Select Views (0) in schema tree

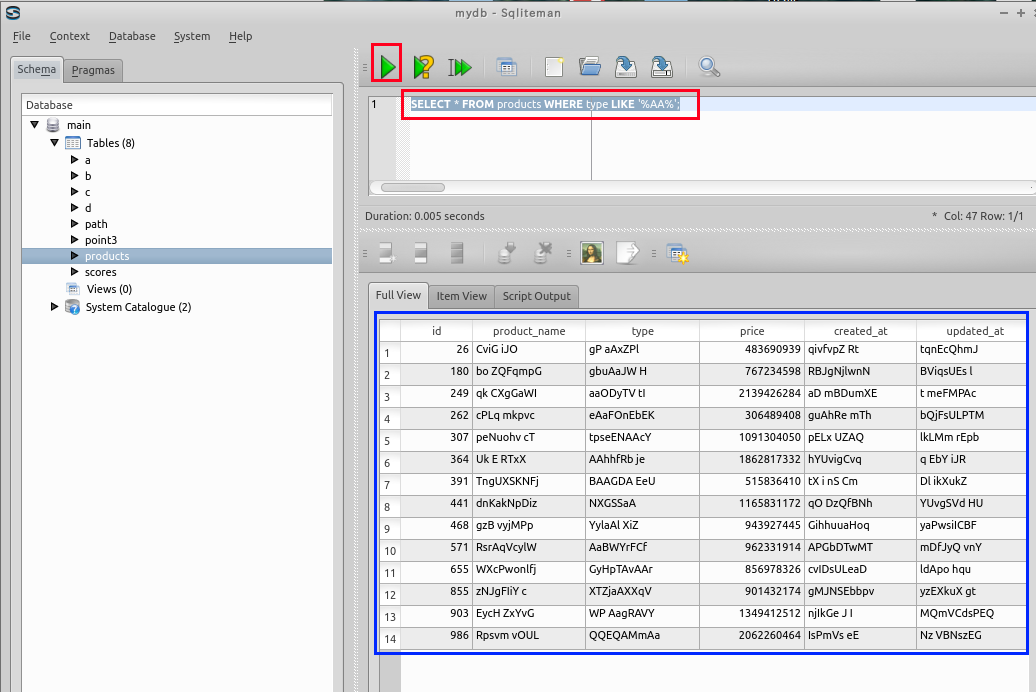[x=110, y=289]
